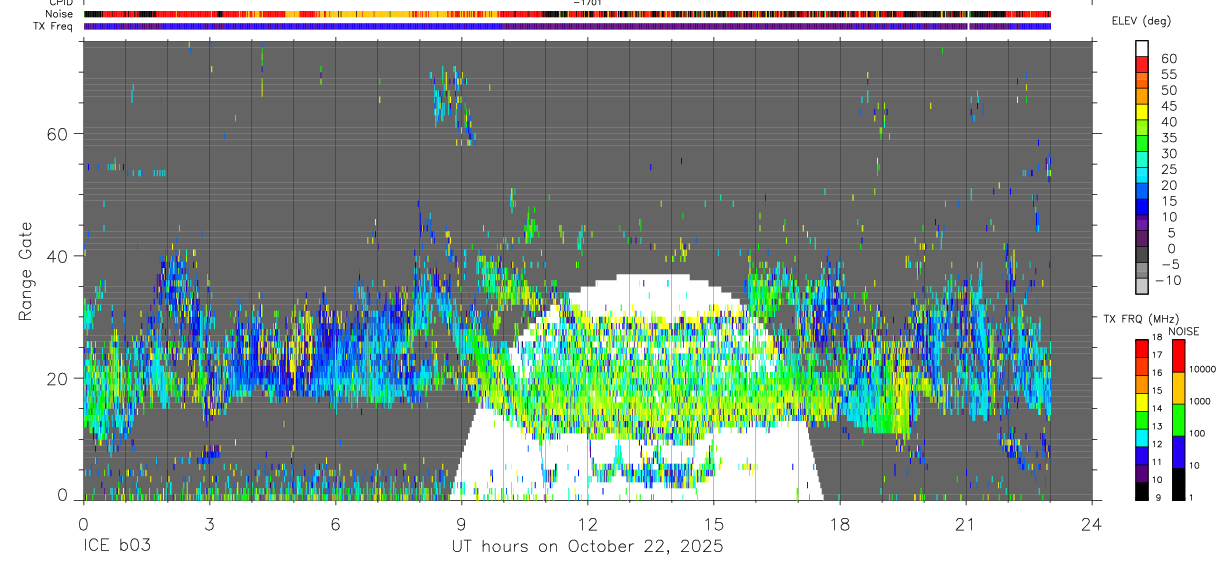1228x567 pixels.
Task: Pick the white top cell of ELEV colorbar
Action: (1142, 49)
